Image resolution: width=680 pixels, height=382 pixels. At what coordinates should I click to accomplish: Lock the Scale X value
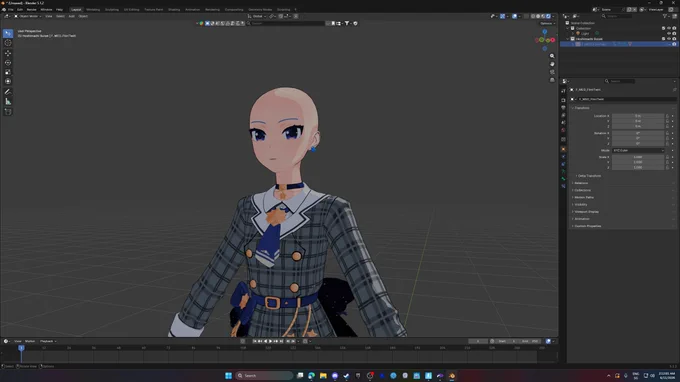point(667,157)
